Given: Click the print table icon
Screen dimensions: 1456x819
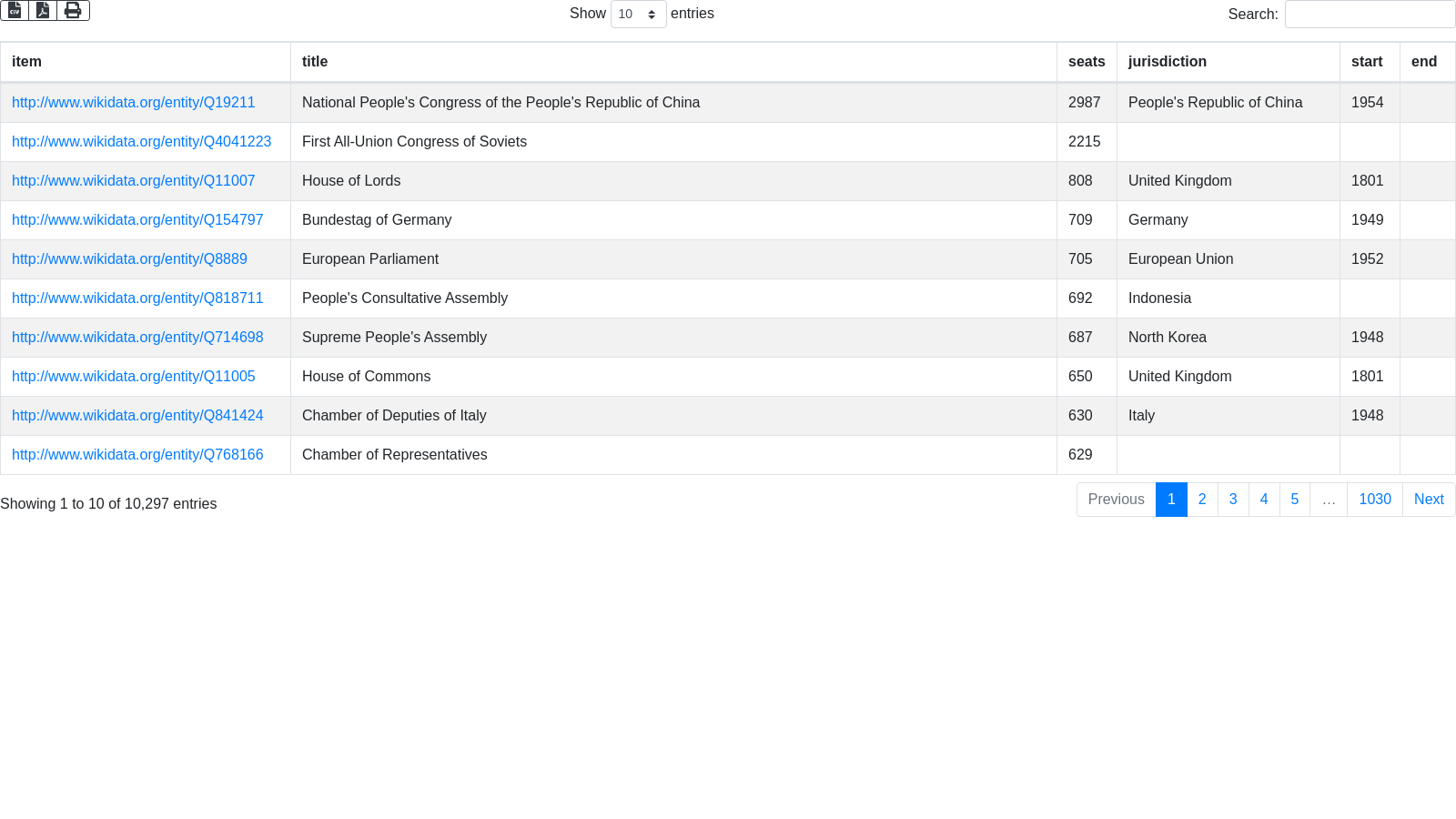Looking at the screenshot, I should coord(73,11).
